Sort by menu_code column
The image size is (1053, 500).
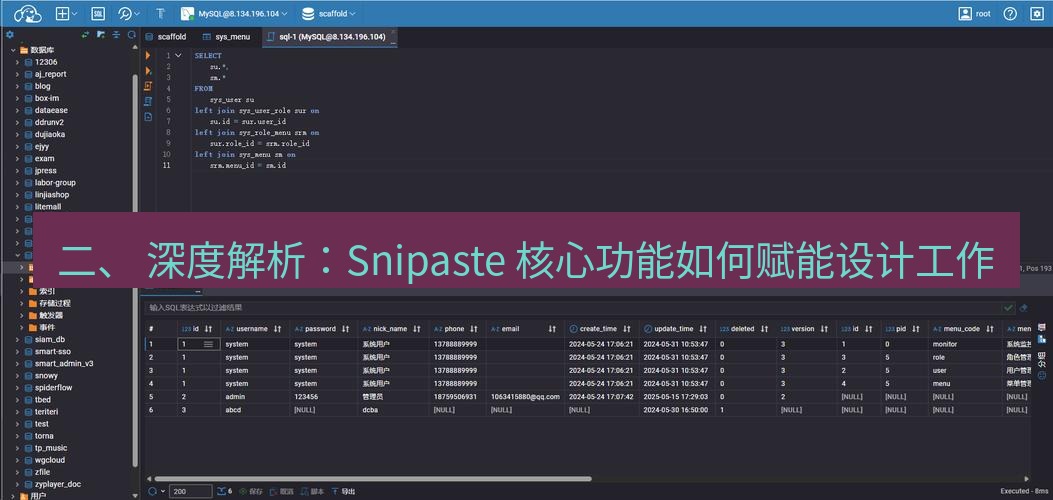pos(989,329)
